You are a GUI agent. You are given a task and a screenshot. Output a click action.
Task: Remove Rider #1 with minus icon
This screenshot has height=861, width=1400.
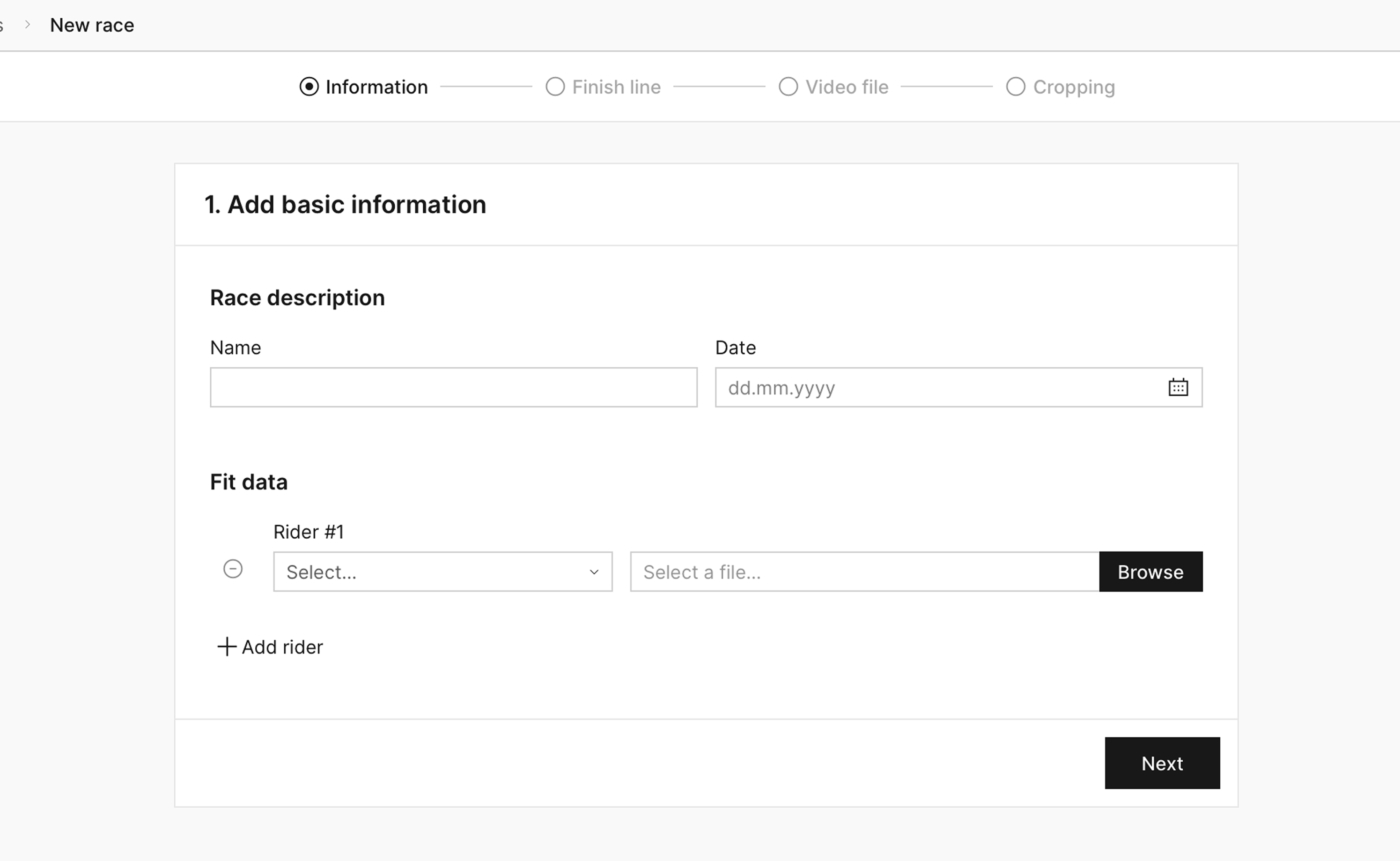233,569
